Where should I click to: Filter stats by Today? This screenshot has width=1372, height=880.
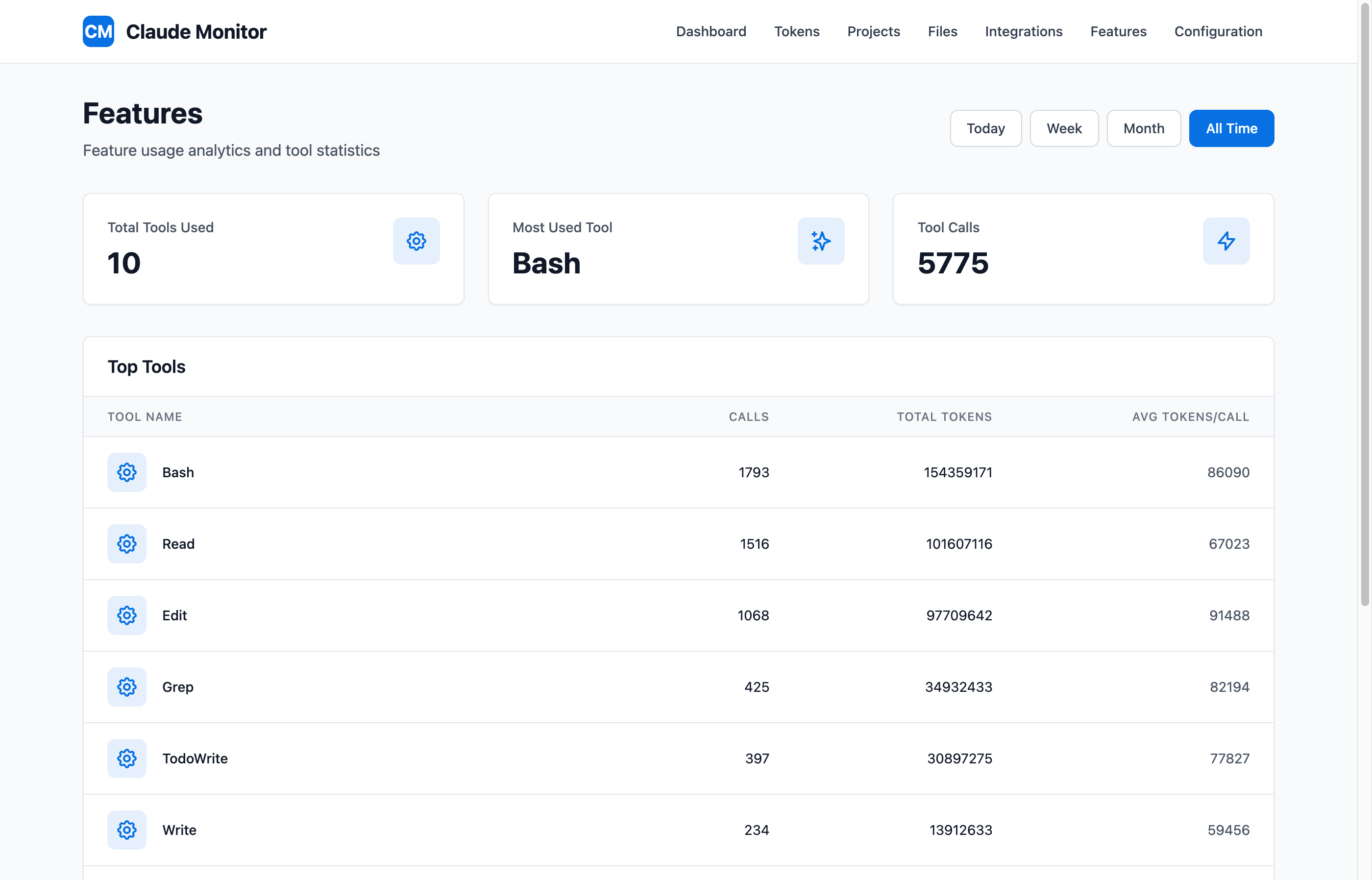pos(985,128)
